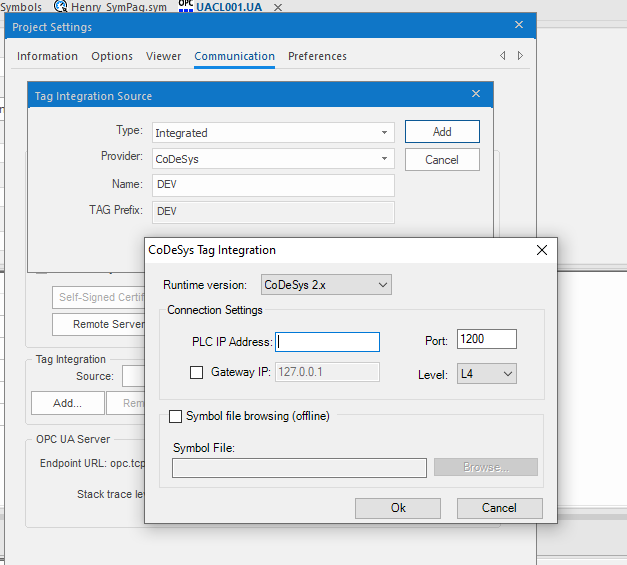The width and height of the screenshot is (627, 565).
Task: Switch to the Preferences tab
Action: point(317,56)
